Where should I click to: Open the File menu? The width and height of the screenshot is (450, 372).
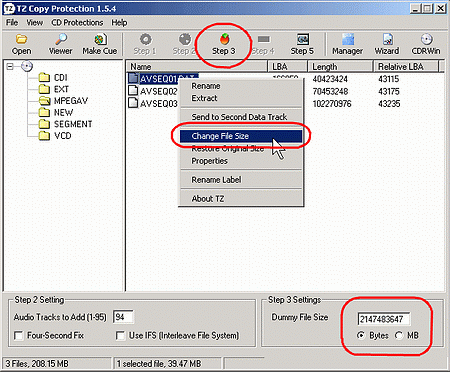pos(12,23)
